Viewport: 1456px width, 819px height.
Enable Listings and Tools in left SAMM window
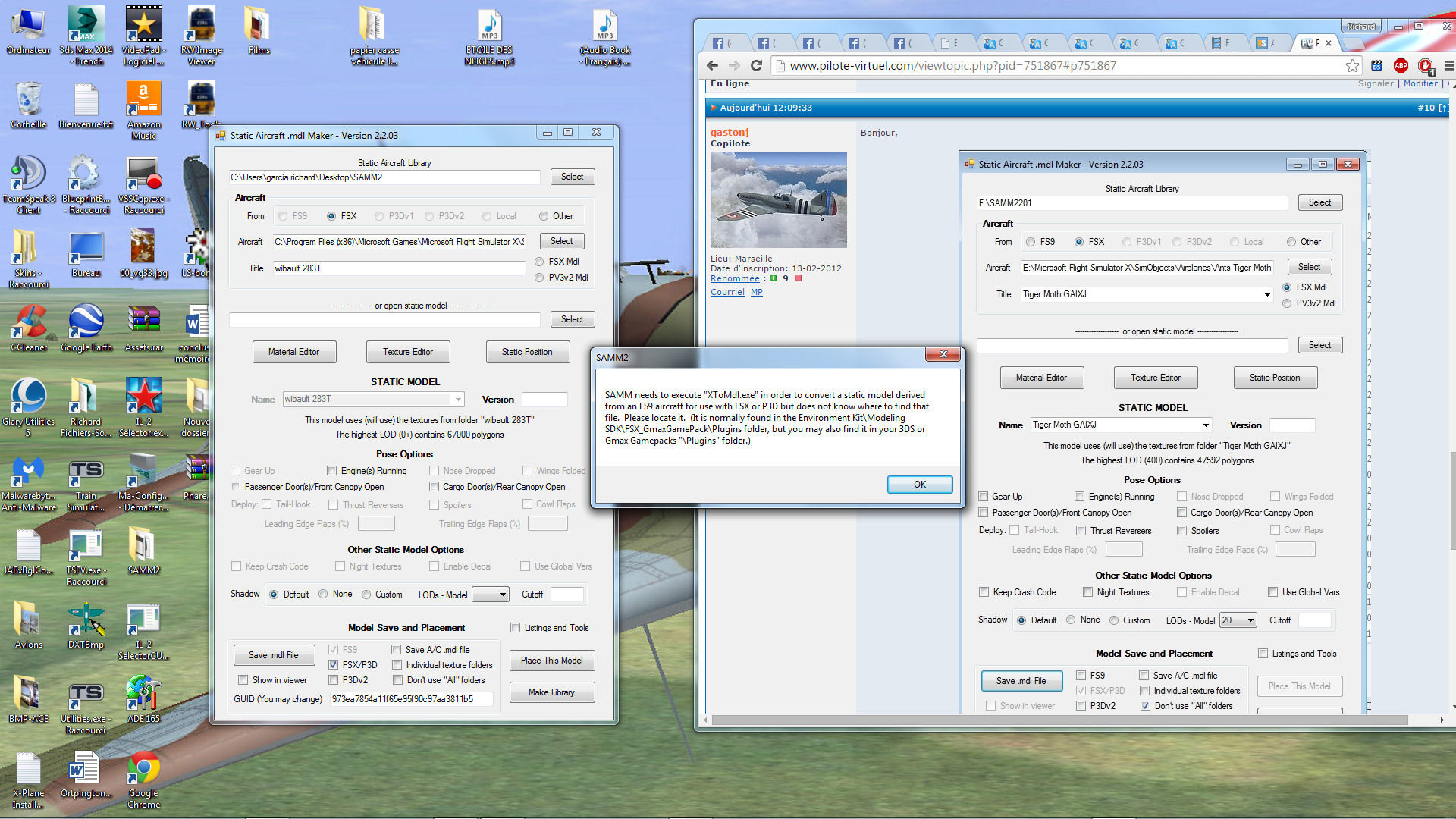click(x=516, y=628)
